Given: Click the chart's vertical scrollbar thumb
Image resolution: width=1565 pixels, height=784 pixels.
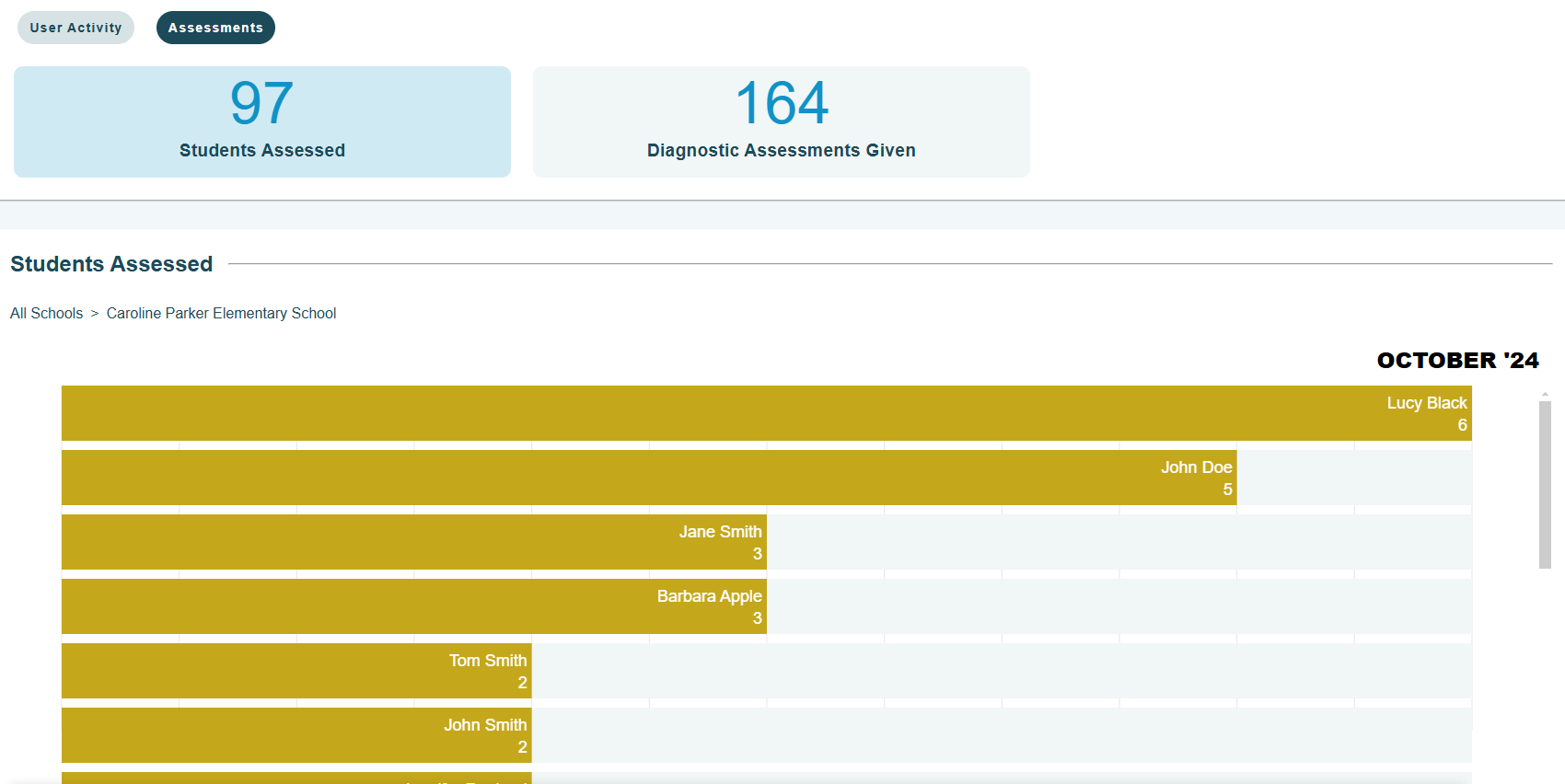Looking at the screenshot, I should point(1545,485).
